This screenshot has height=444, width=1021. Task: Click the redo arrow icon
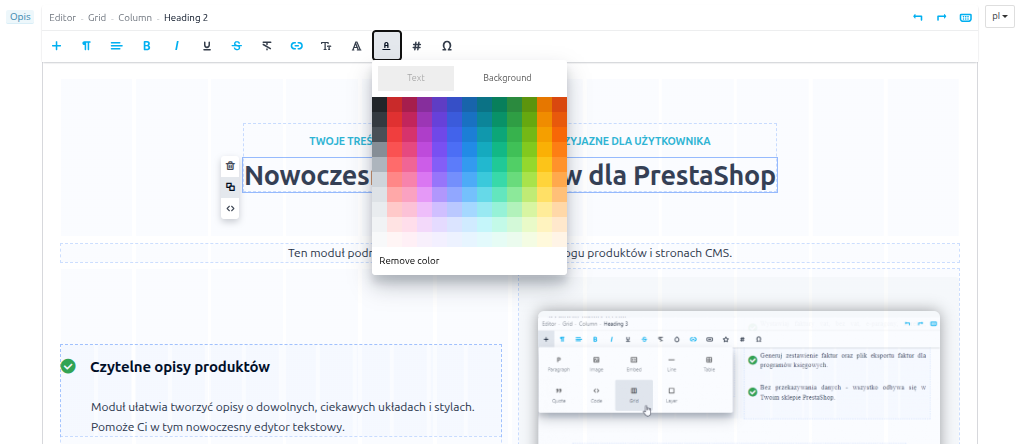941,17
